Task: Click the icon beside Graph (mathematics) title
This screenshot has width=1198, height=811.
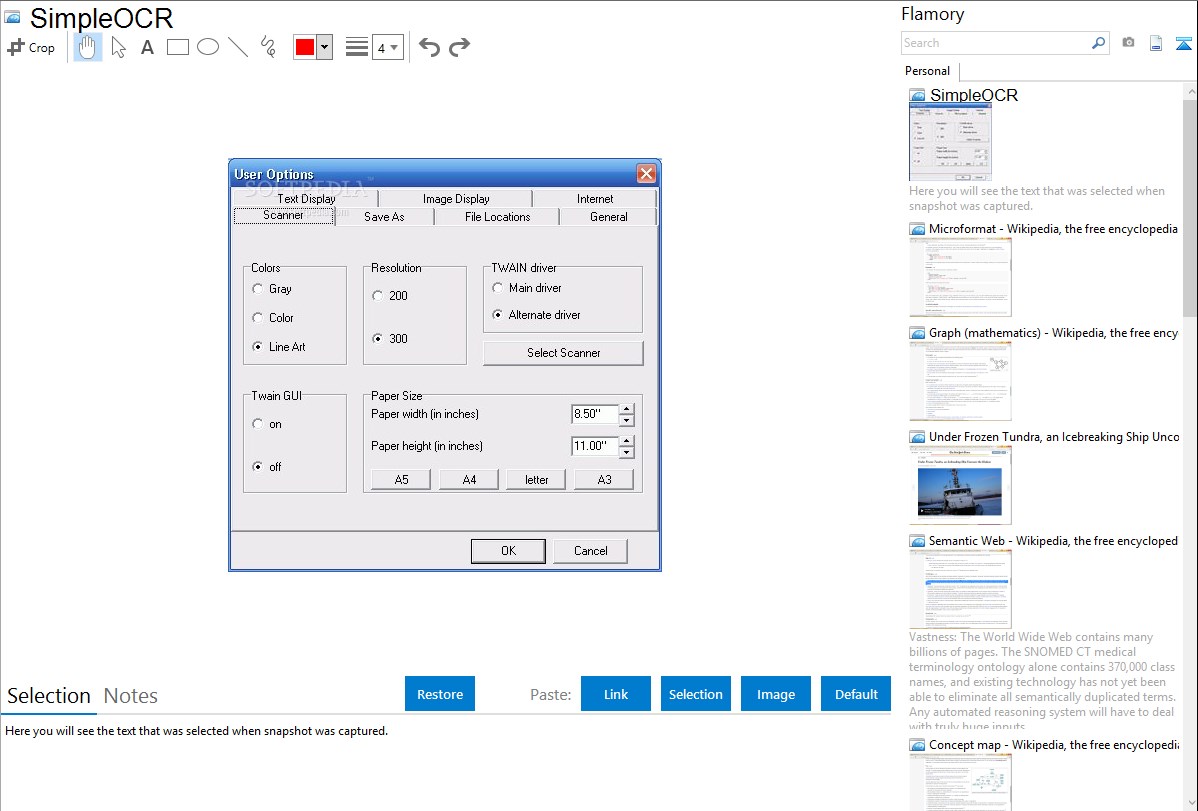Action: (917, 333)
